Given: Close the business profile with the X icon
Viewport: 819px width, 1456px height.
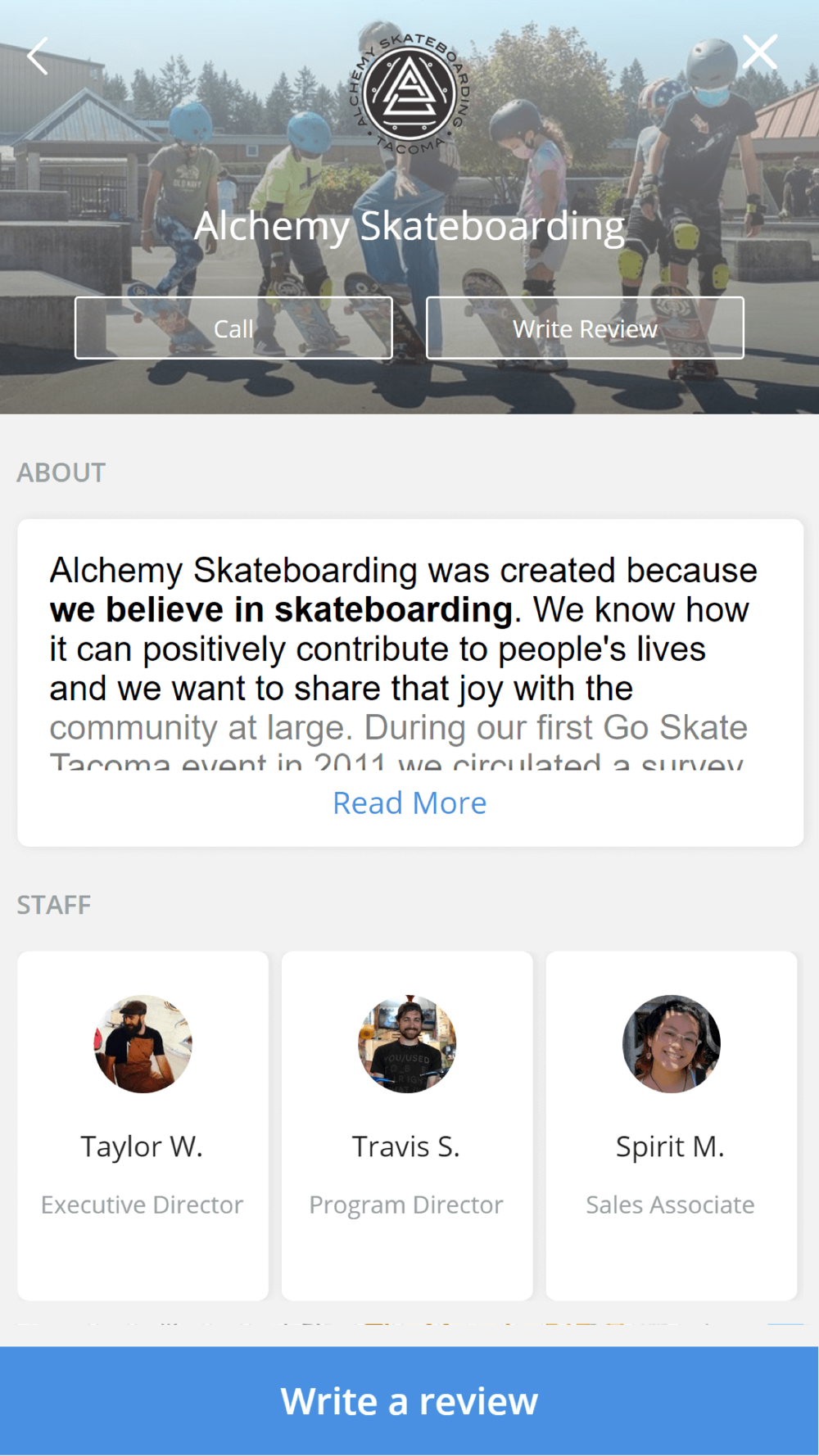Looking at the screenshot, I should click(x=759, y=52).
